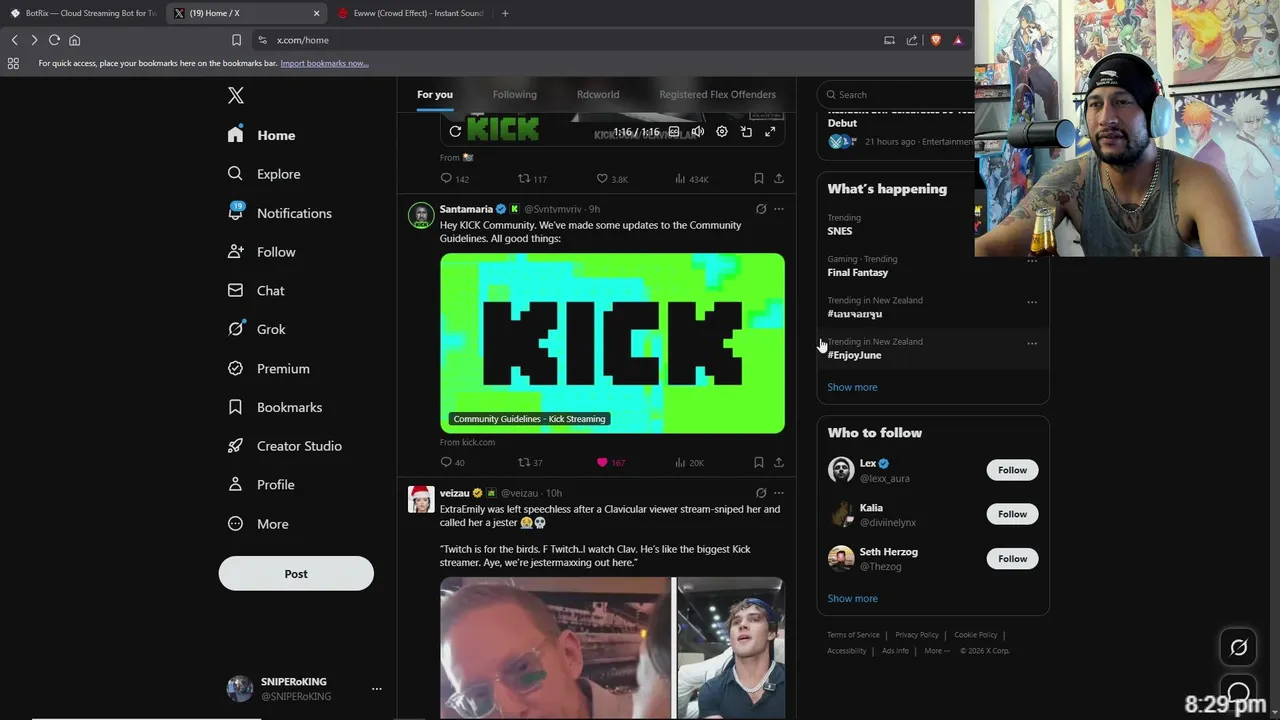Reload the page in the browser toolbar

point(54,40)
